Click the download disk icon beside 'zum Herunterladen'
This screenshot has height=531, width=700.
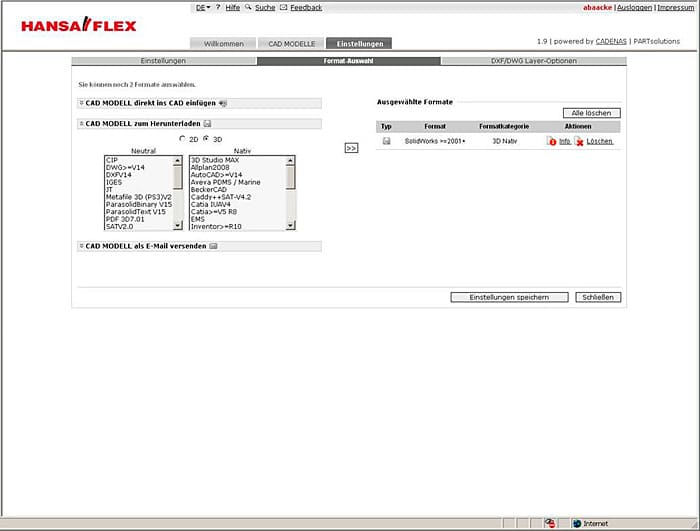coord(208,124)
